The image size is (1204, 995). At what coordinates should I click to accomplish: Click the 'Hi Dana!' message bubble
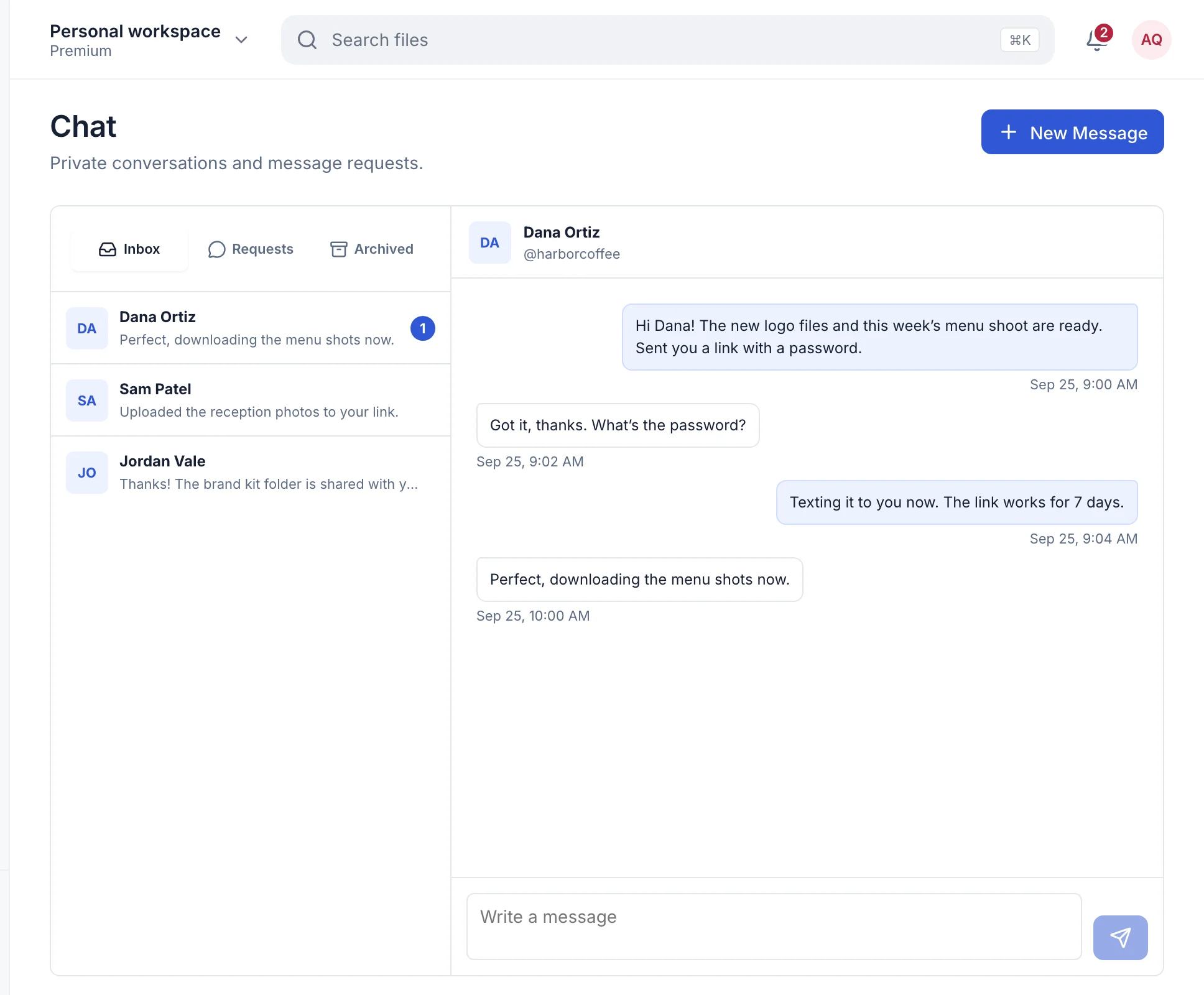(879, 337)
